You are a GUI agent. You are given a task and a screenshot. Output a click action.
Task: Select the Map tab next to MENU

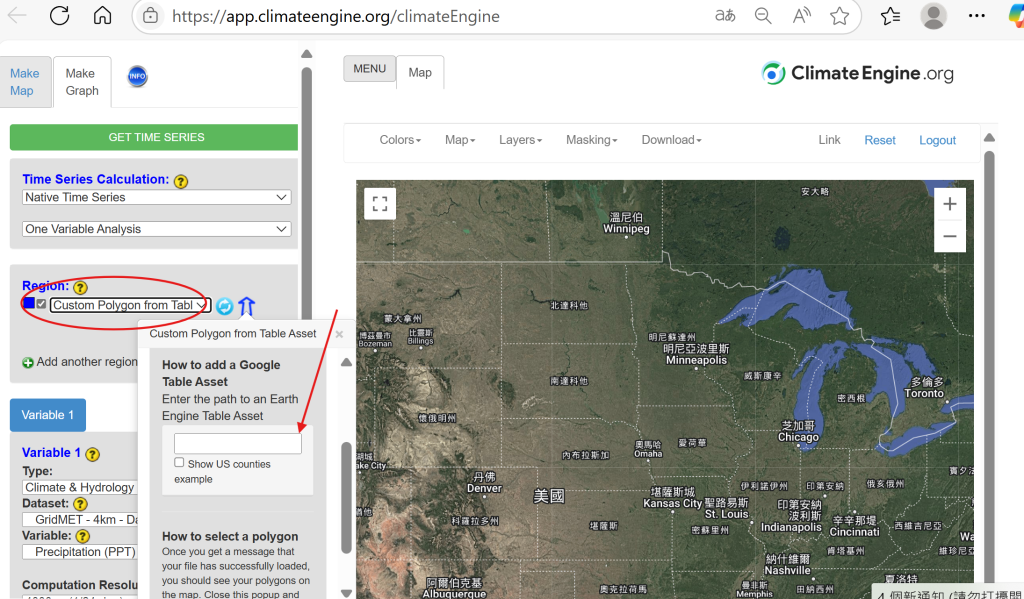[420, 73]
